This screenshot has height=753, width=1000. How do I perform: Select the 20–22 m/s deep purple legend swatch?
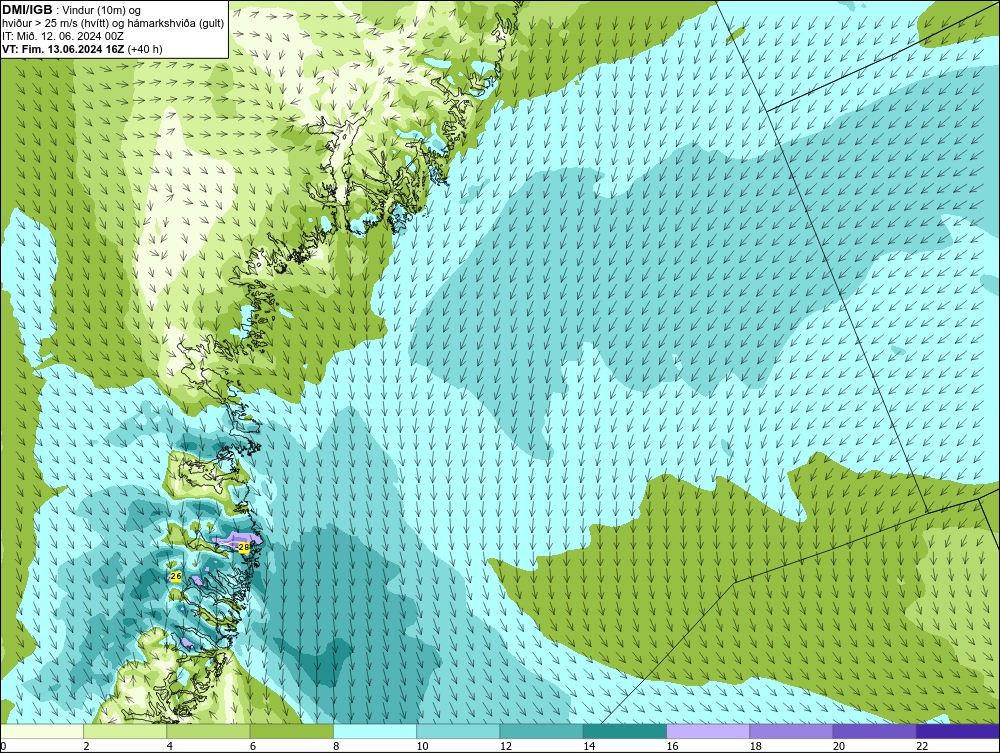coord(874,731)
